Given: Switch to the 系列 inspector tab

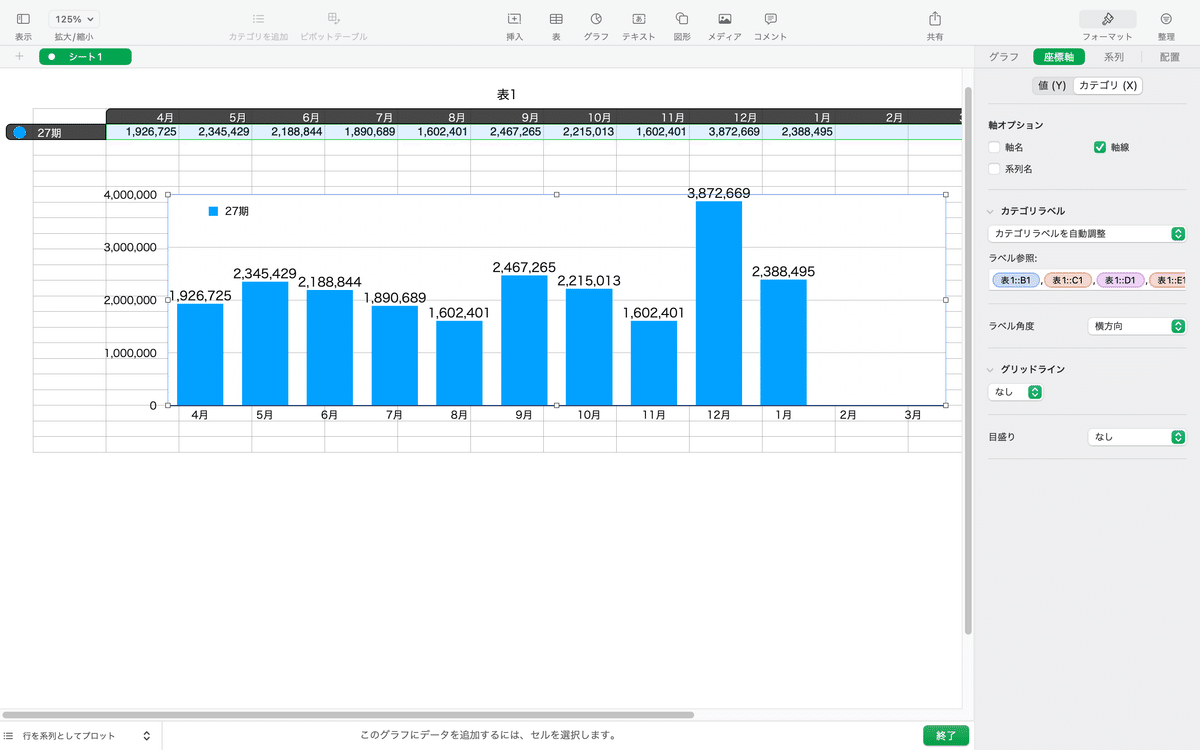Looking at the screenshot, I should coord(1114,57).
